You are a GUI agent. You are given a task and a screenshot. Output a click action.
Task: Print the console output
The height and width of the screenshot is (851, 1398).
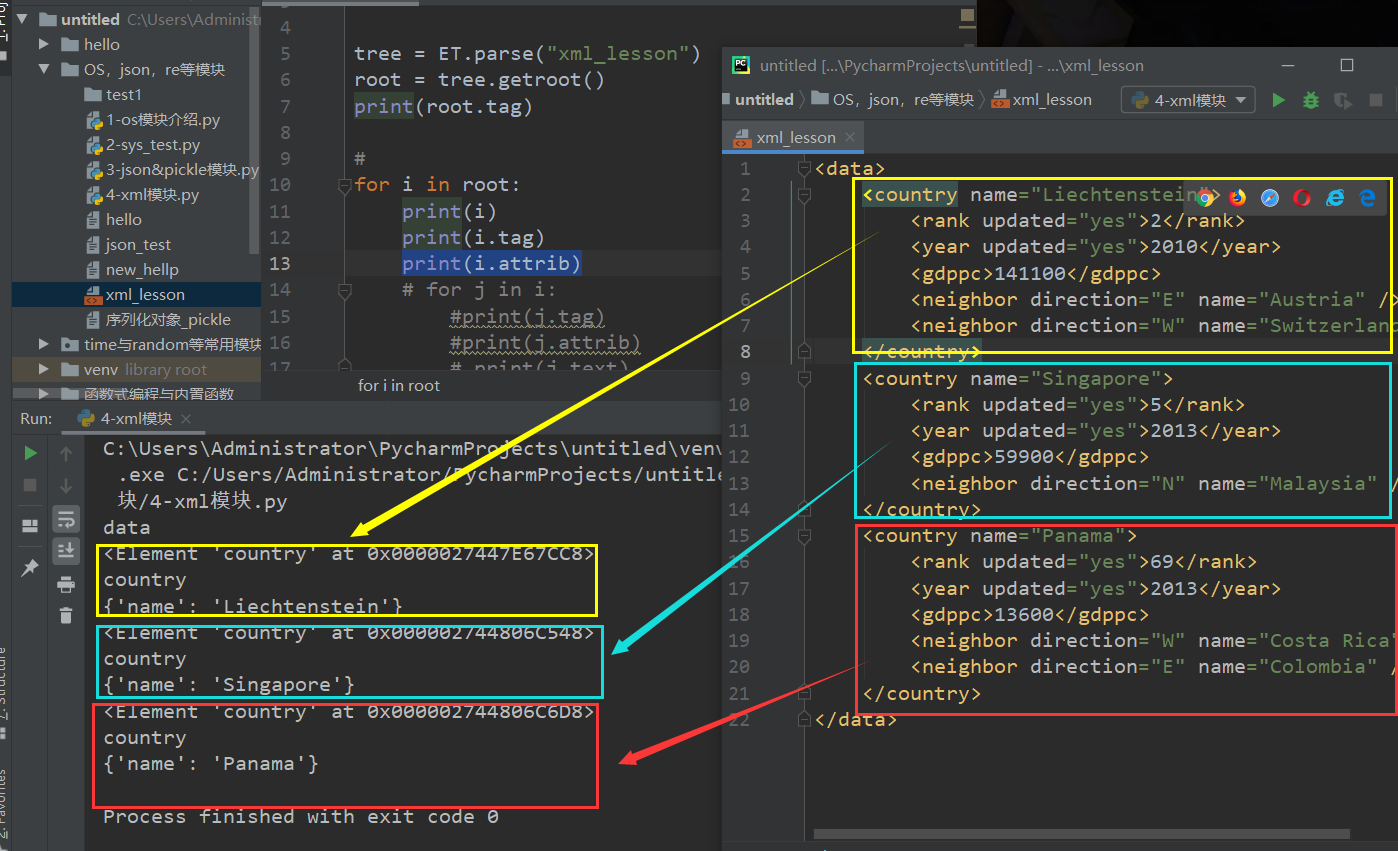[66, 584]
